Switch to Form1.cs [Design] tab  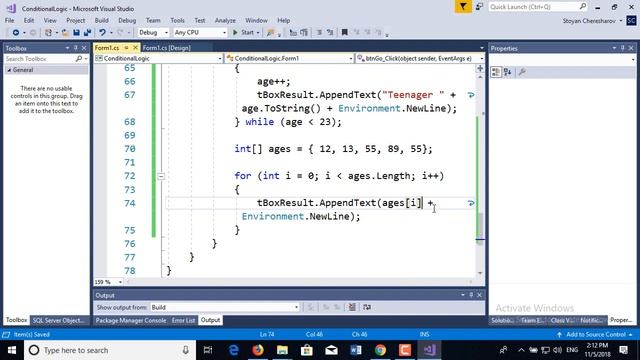(167, 48)
